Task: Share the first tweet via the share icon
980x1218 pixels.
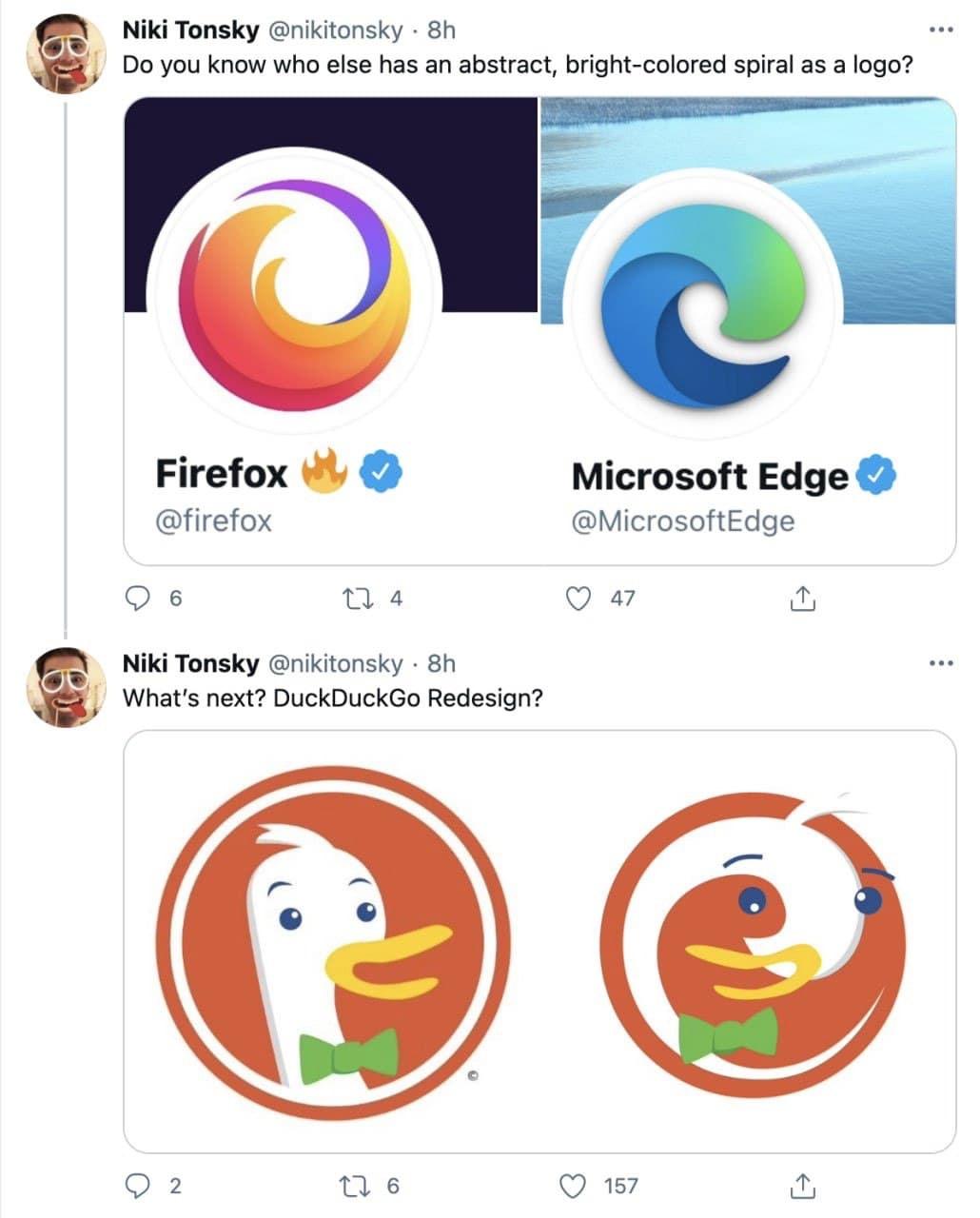Action: [x=804, y=599]
